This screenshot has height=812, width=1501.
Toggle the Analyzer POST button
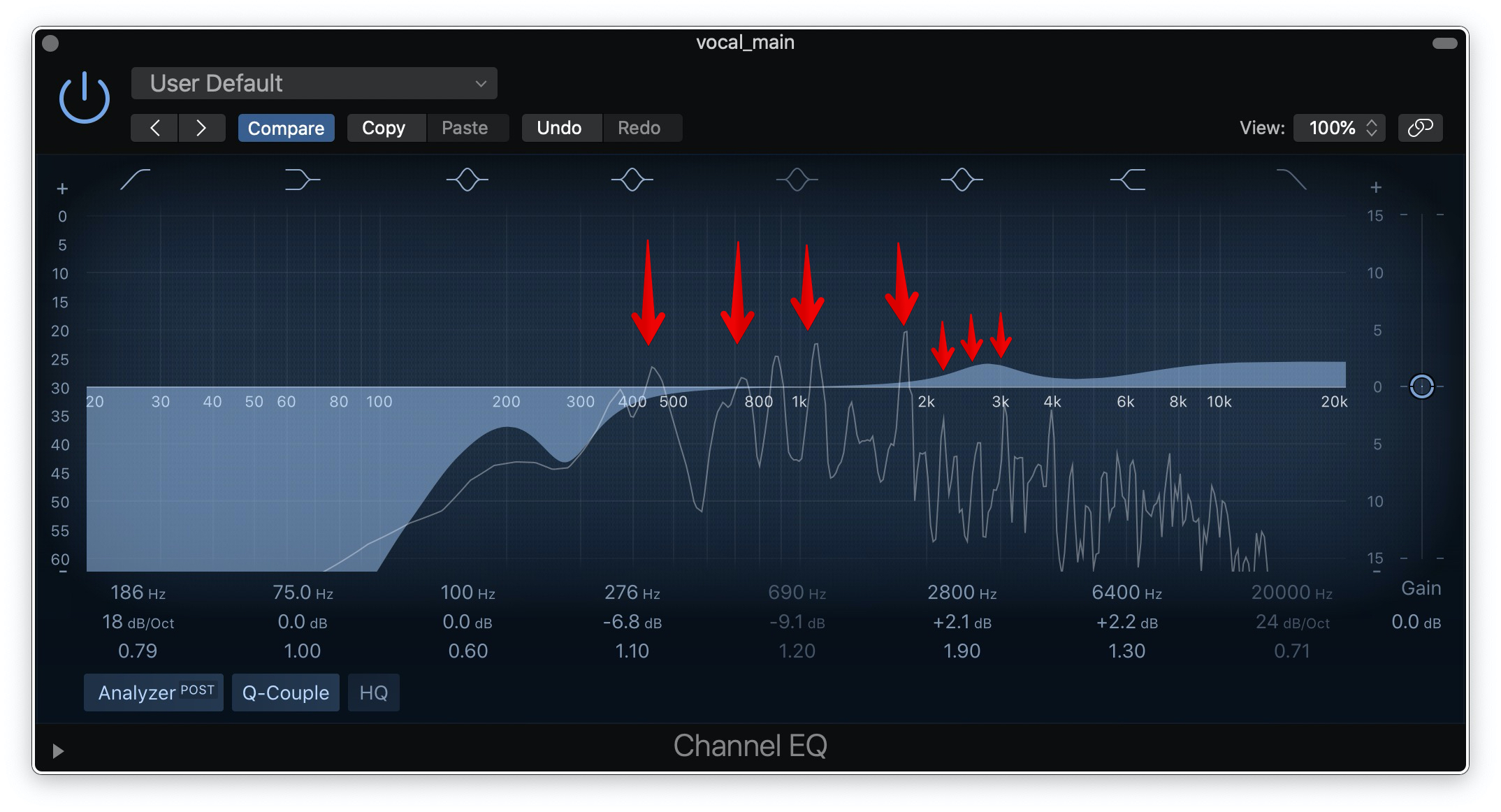(154, 693)
